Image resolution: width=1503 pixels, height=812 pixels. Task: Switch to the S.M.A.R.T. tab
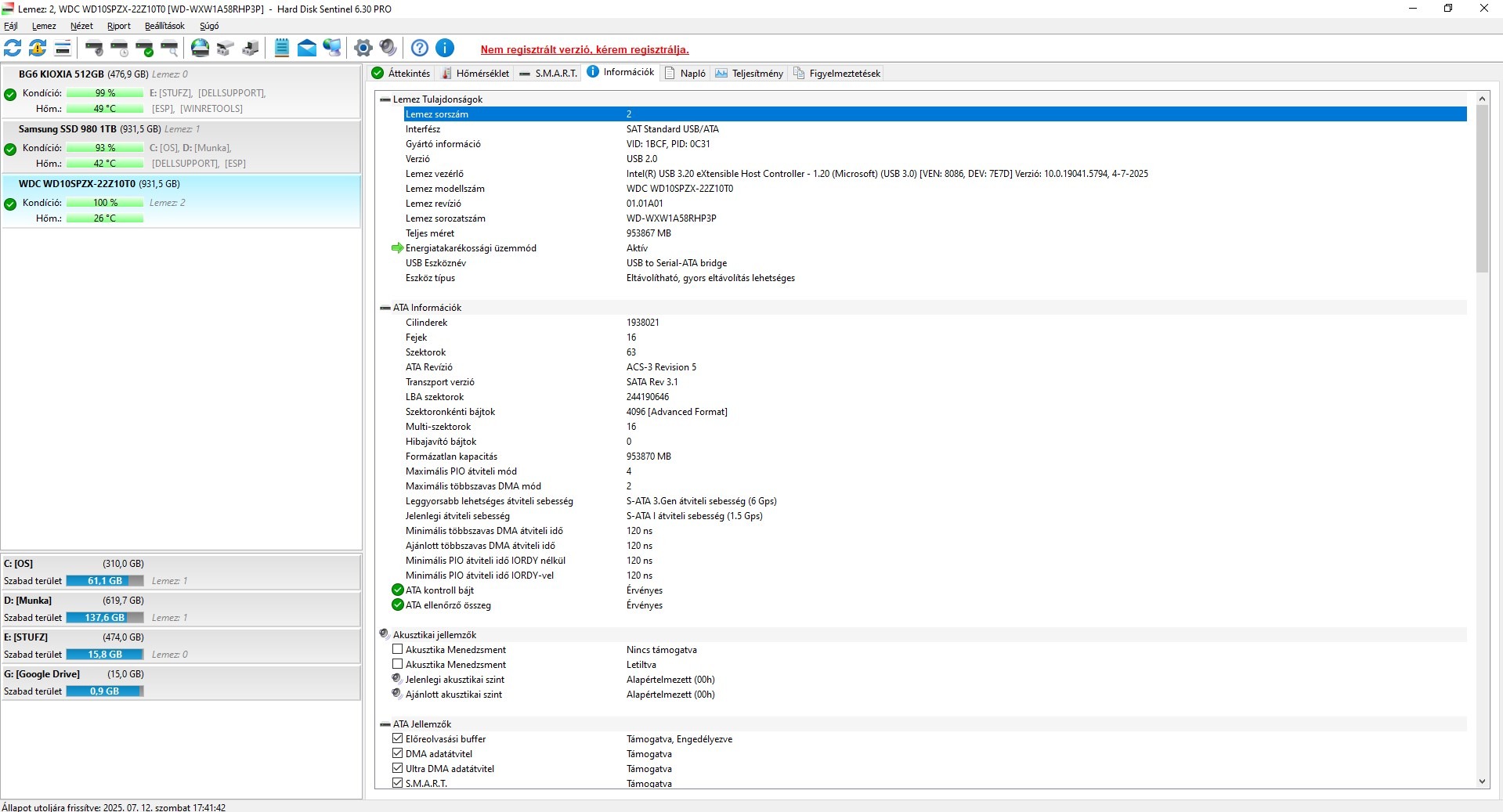pos(548,74)
